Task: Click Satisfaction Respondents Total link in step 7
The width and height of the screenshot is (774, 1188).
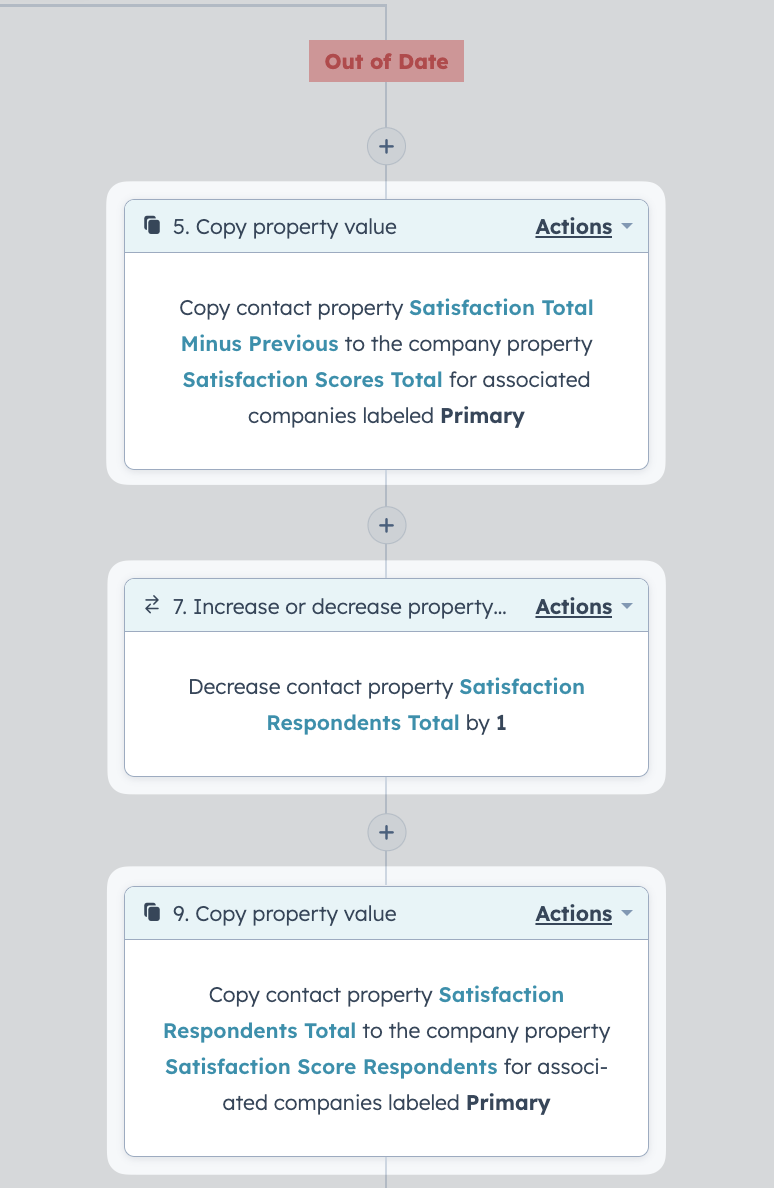Action: [x=425, y=705]
